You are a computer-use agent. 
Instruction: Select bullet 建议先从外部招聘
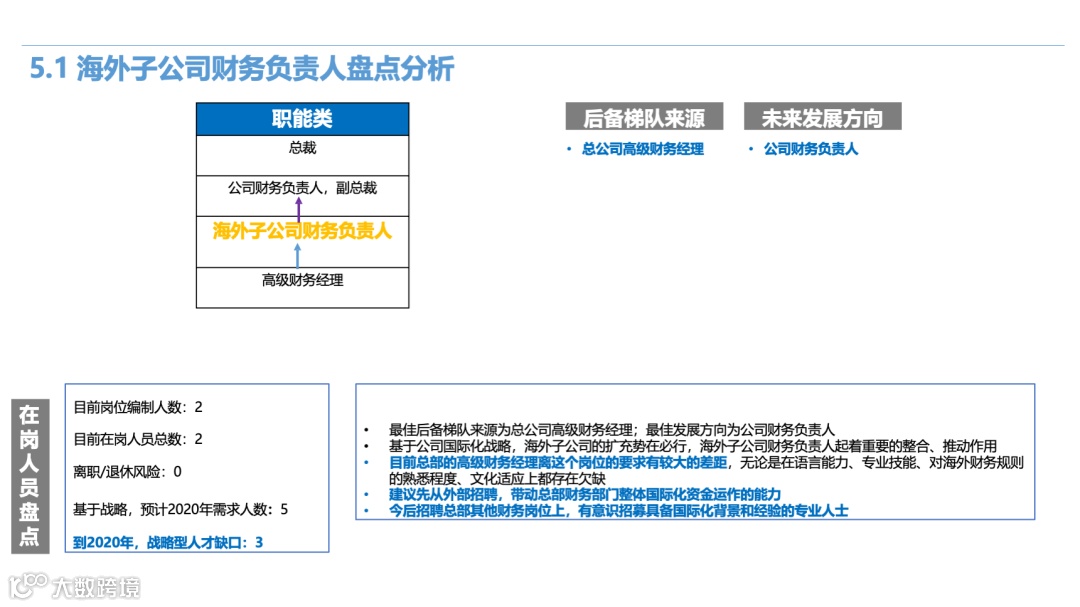click(x=585, y=494)
